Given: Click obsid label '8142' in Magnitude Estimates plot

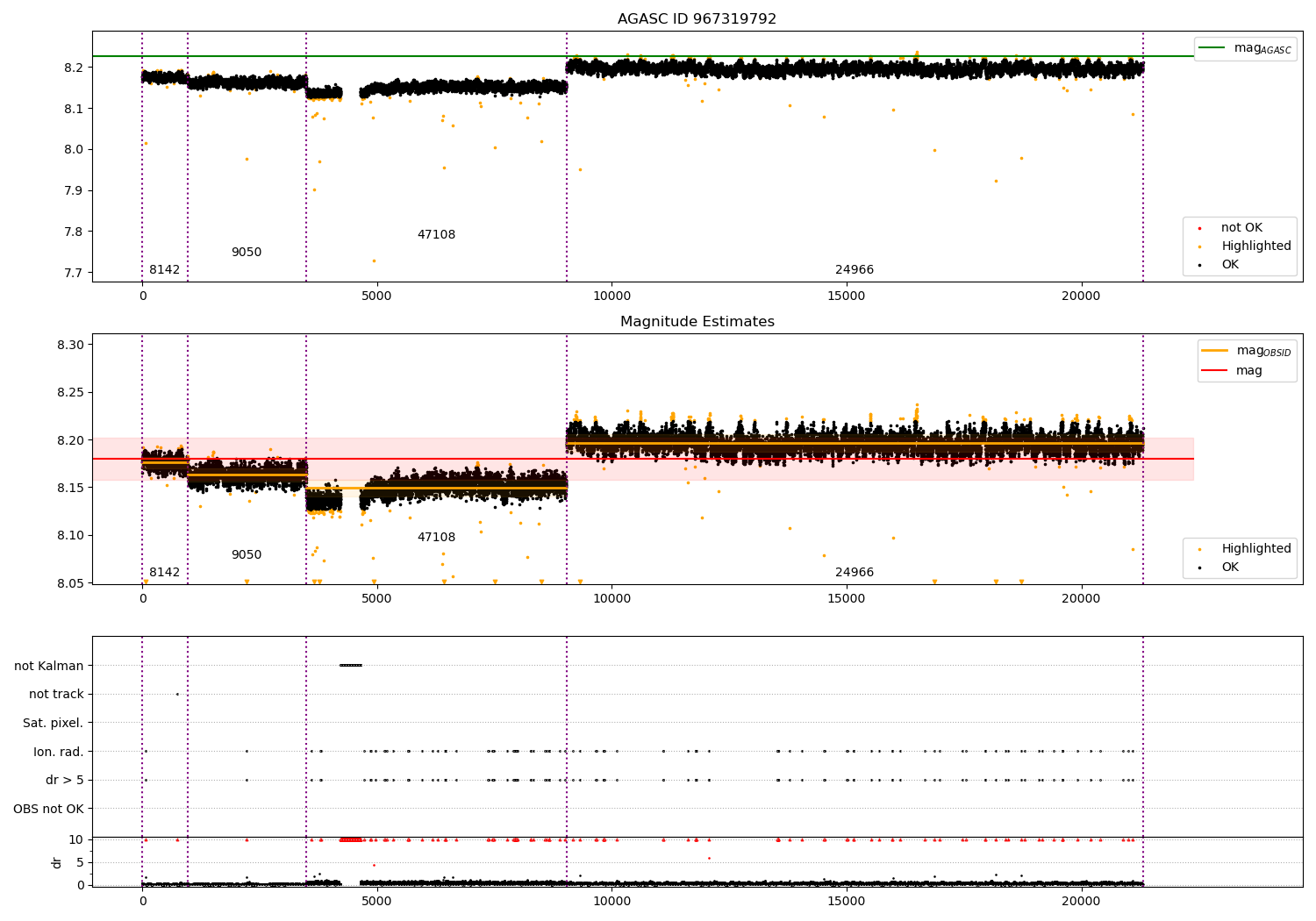Looking at the screenshot, I should [164, 573].
